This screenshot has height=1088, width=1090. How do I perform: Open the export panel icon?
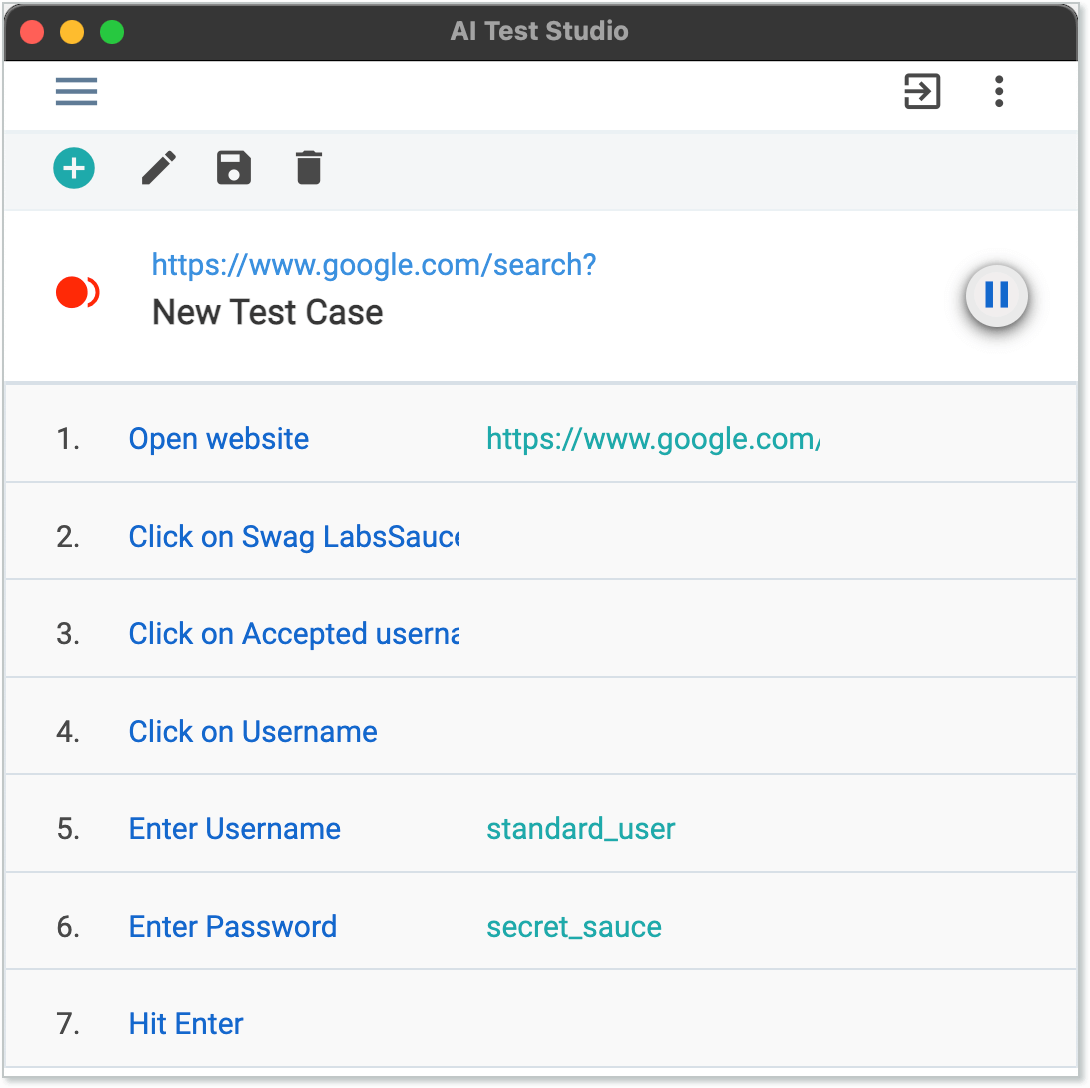point(921,91)
